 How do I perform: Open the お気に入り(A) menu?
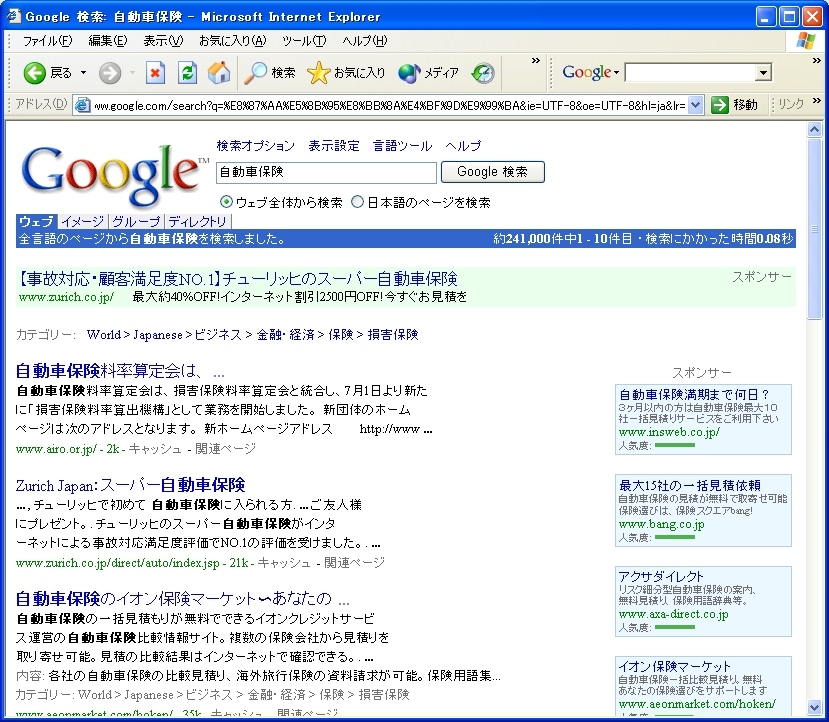(x=233, y=41)
